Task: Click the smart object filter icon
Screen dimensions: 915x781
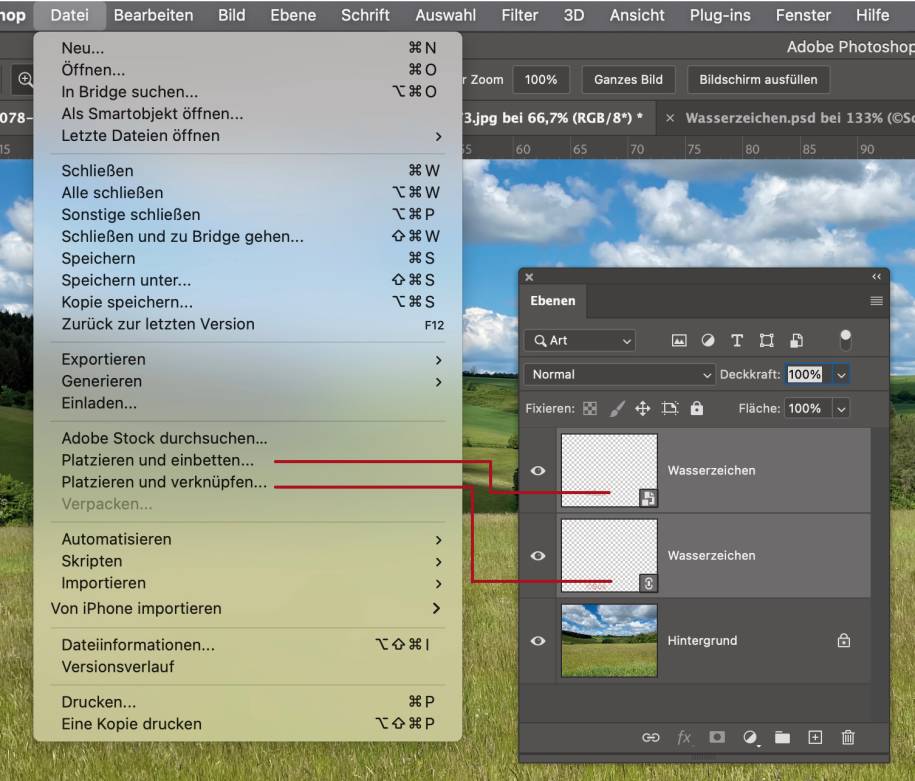Action: [x=797, y=340]
